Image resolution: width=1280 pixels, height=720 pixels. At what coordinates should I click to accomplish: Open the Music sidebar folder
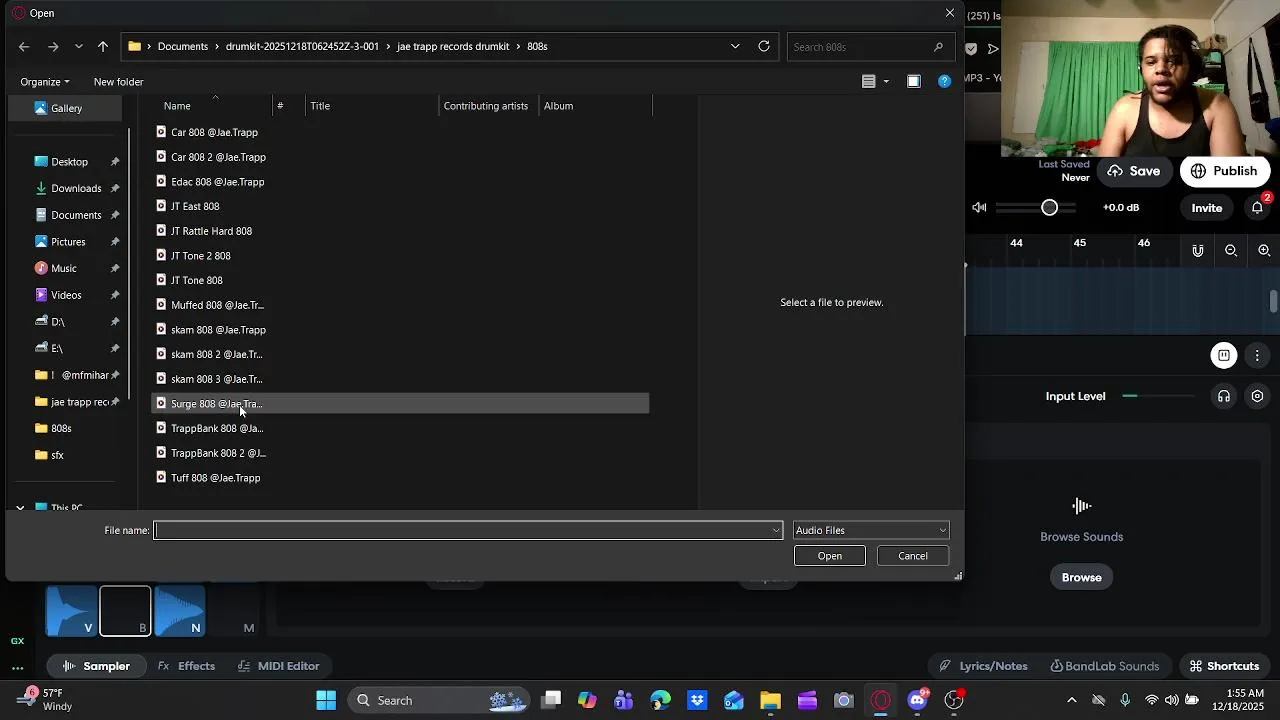click(64, 268)
